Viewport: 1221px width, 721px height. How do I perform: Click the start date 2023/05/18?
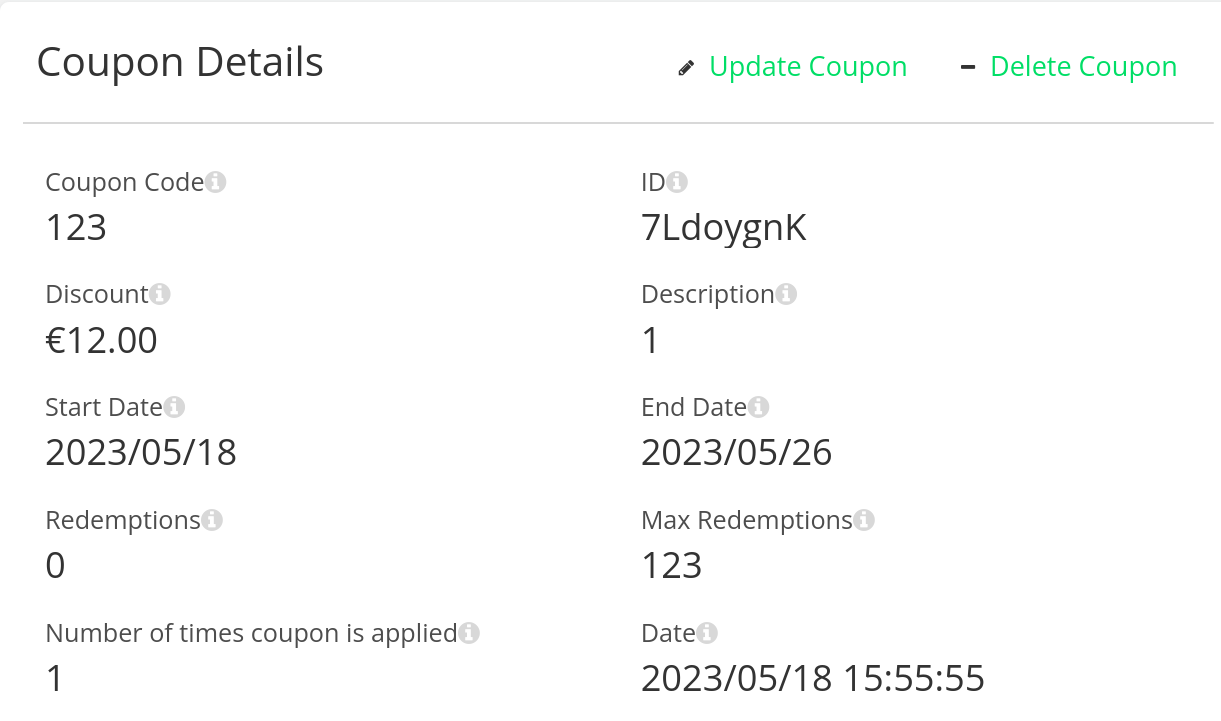point(141,452)
